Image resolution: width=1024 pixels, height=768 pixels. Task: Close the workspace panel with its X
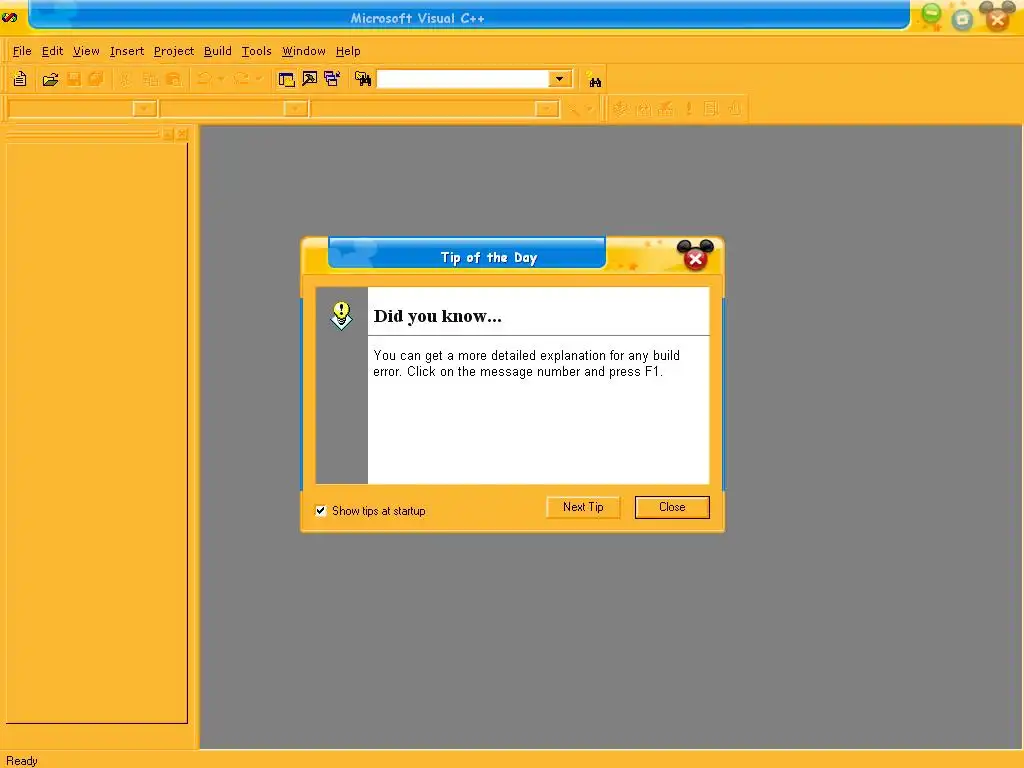[x=182, y=134]
